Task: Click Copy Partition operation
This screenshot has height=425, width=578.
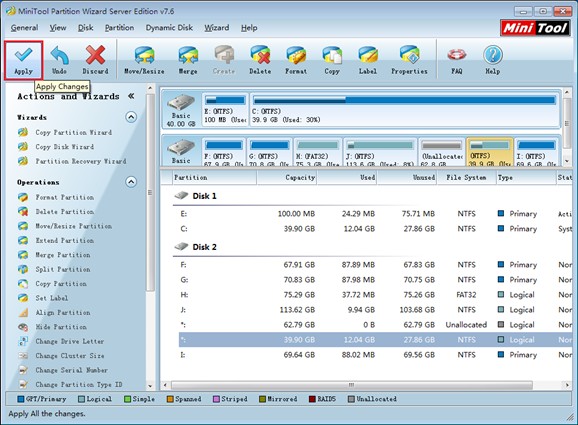Action: click(x=61, y=283)
